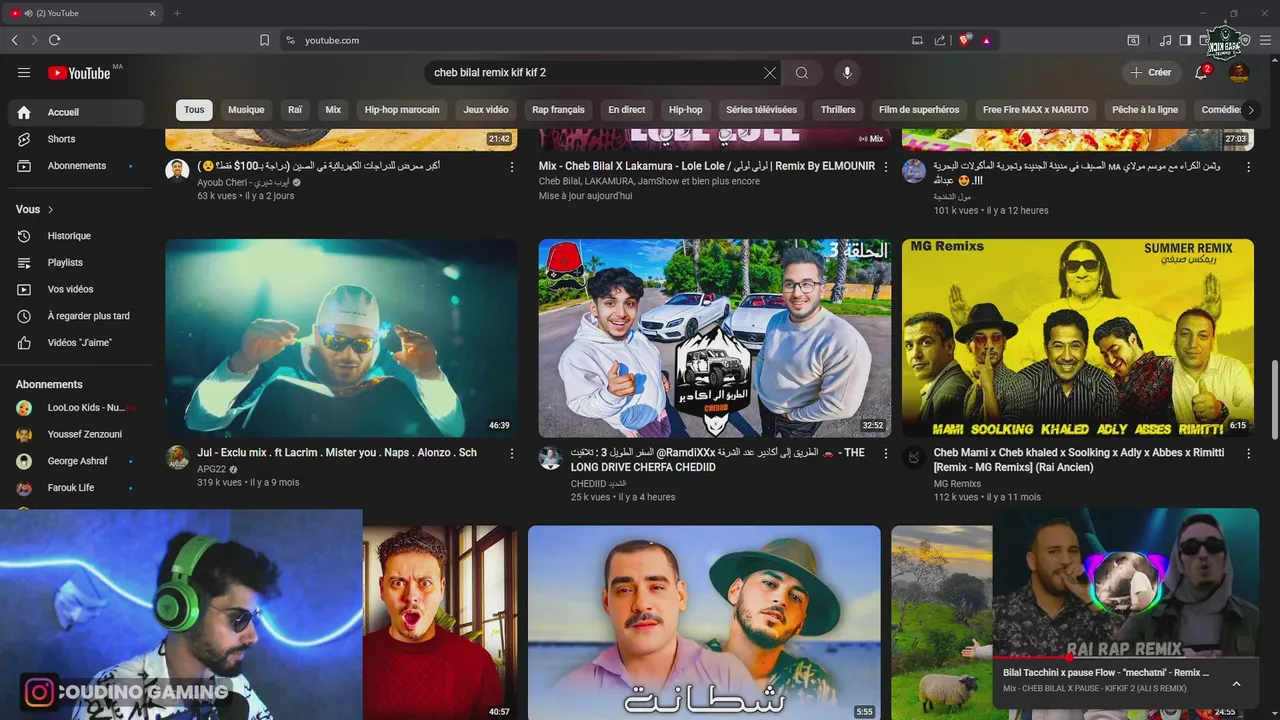Open the CHEDIID long drive video thumbnail
1280x720 pixels.
[715, 338]
